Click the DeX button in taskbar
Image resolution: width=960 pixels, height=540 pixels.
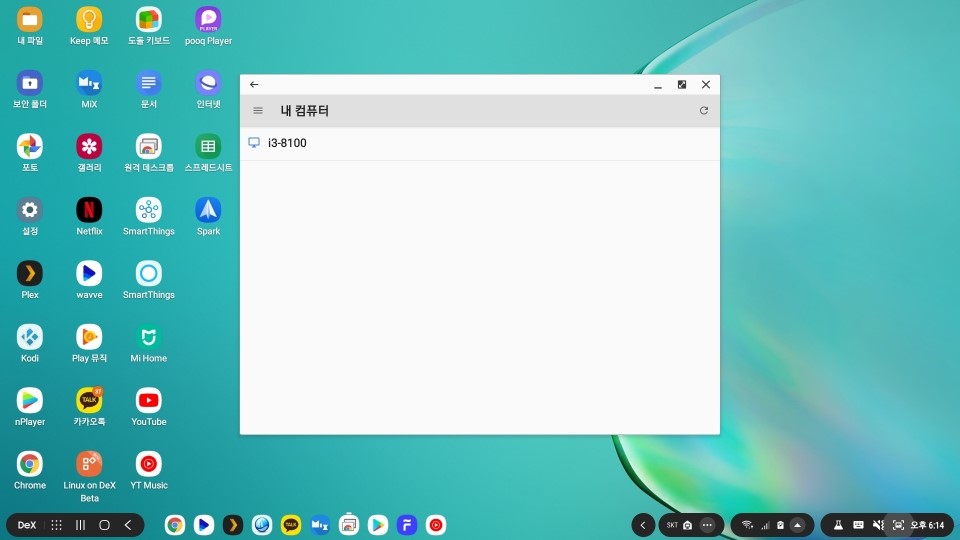27,525
